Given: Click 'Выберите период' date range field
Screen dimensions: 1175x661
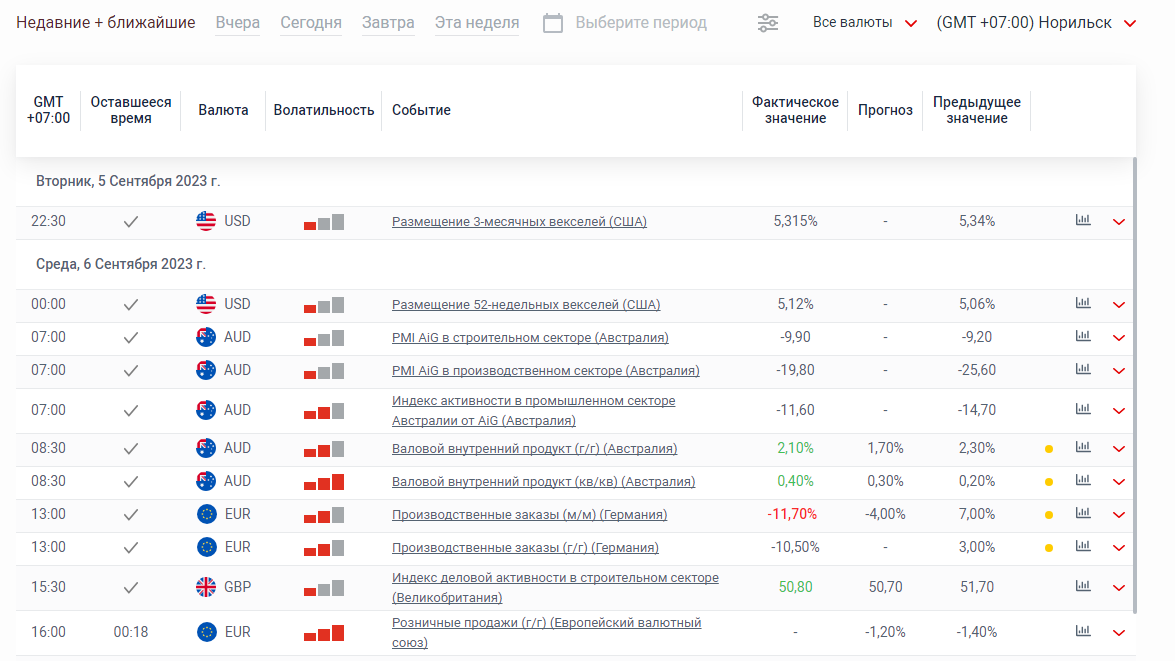Looking at the screenshot, I should [641, 22].
